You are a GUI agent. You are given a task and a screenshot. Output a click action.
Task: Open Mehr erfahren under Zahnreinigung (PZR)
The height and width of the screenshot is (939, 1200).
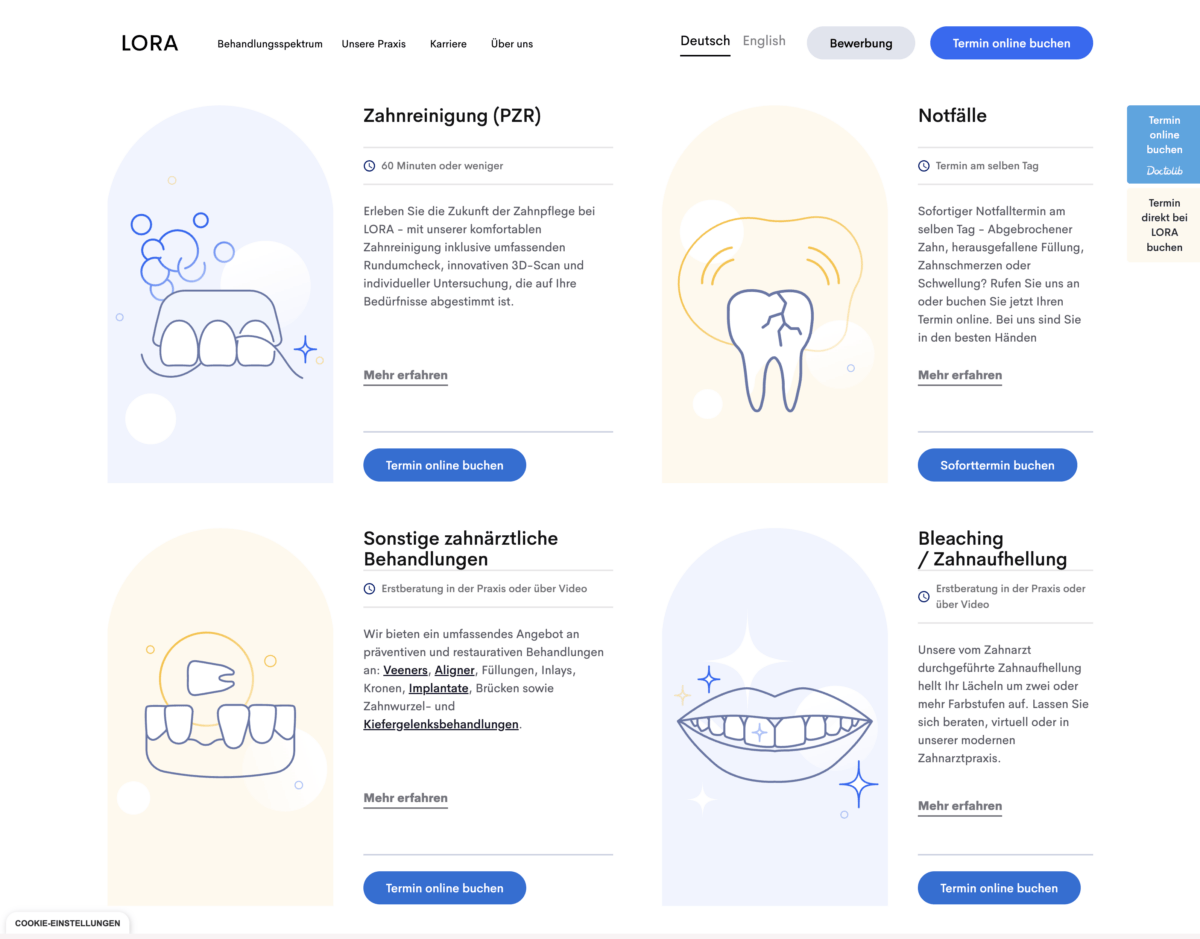click(x=406, y=376)
